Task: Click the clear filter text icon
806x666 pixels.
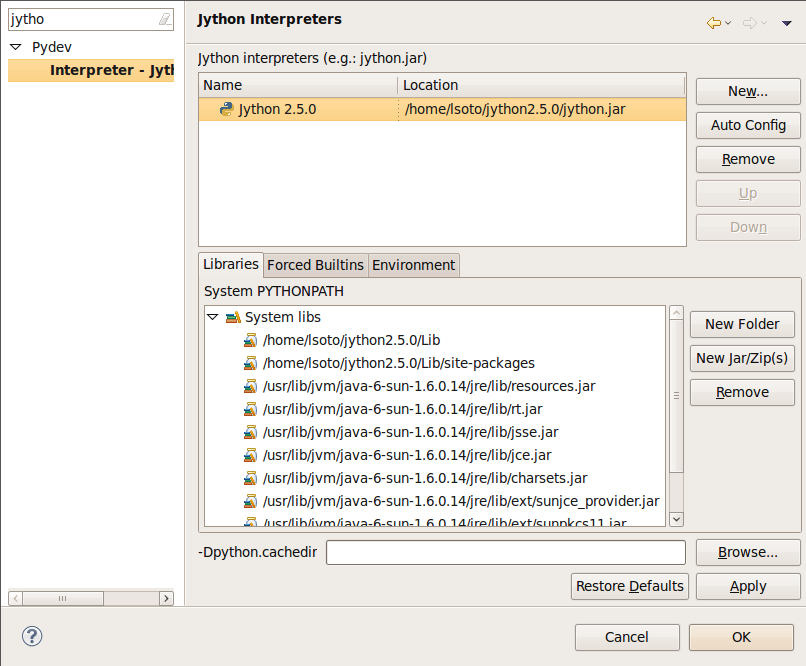Action: tap(164, 19)
